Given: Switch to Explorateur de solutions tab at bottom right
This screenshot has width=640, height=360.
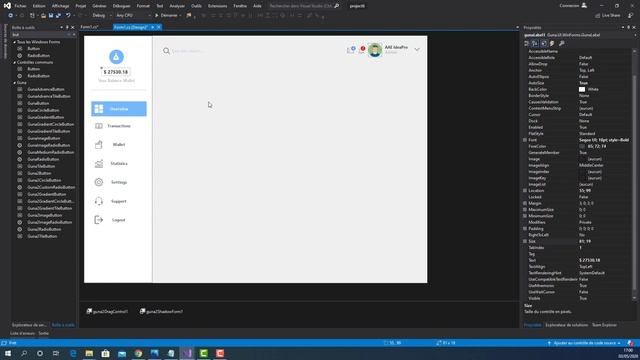Looking at the screenshot, I should click(567, 325).
